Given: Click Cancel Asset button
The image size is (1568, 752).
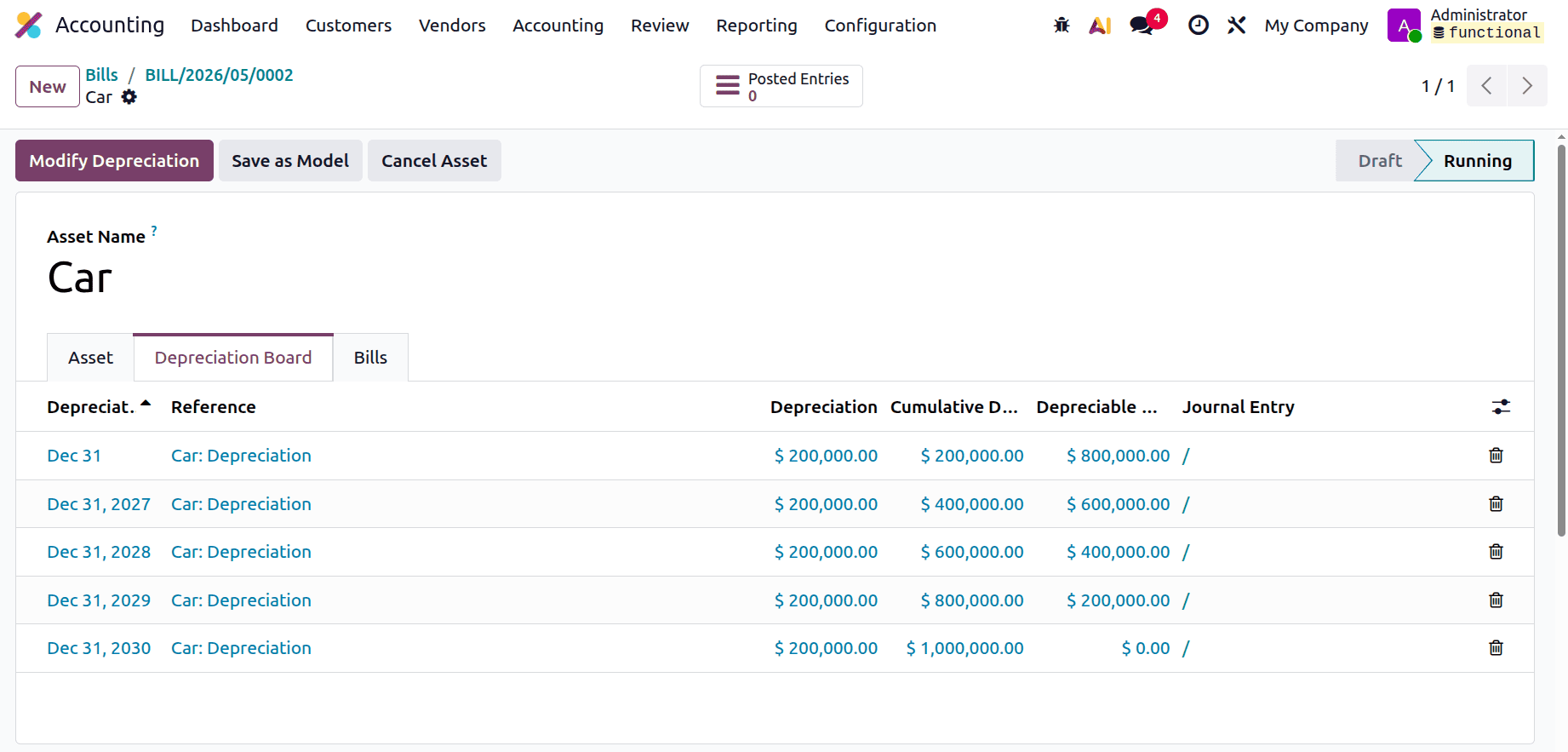Looking at the screenshot, I should pos(434,161).
